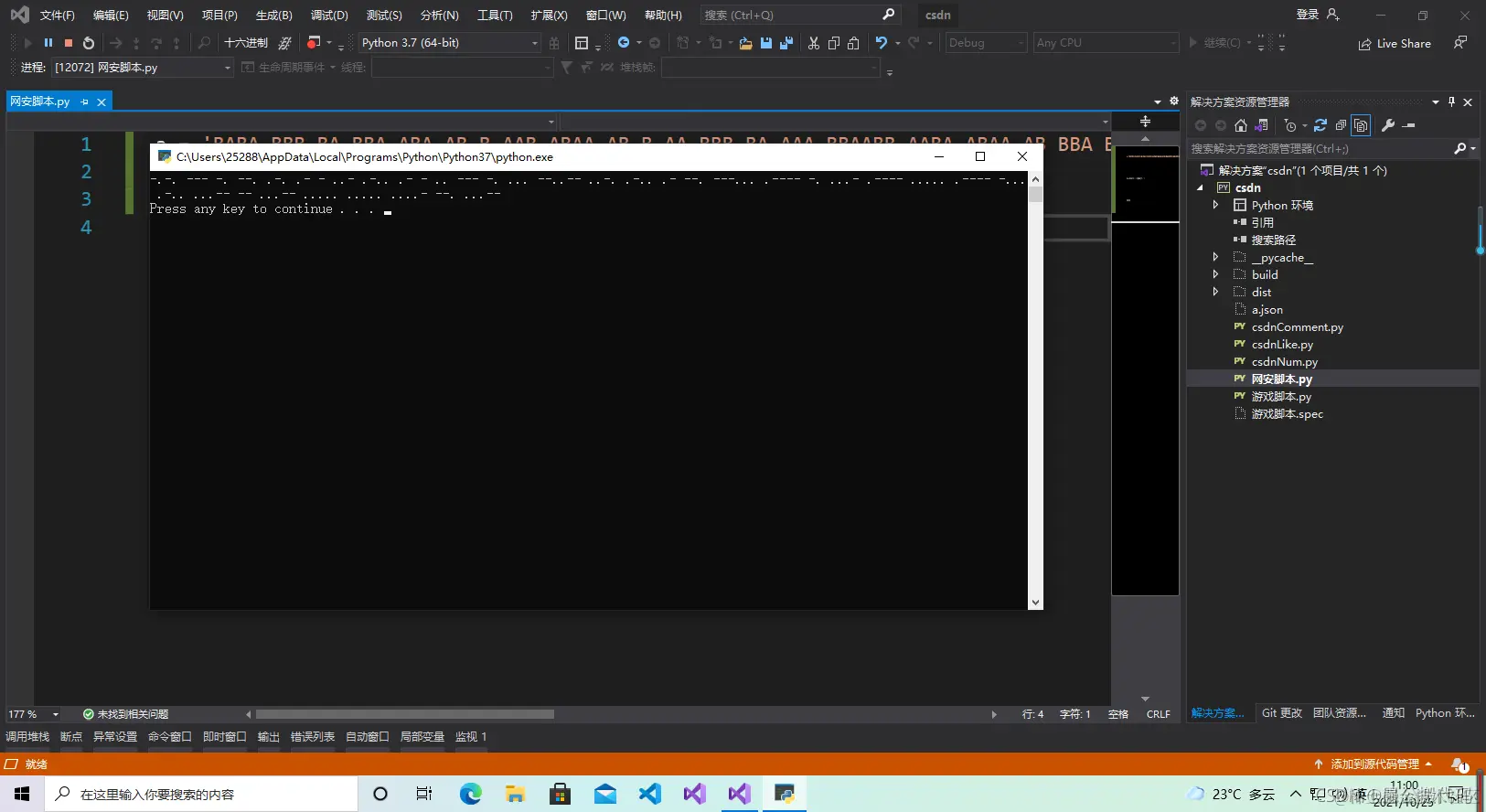This screenshot has width=1486, height=812.
Task: Cut selection with scissors icon
Action: [814, 43]
